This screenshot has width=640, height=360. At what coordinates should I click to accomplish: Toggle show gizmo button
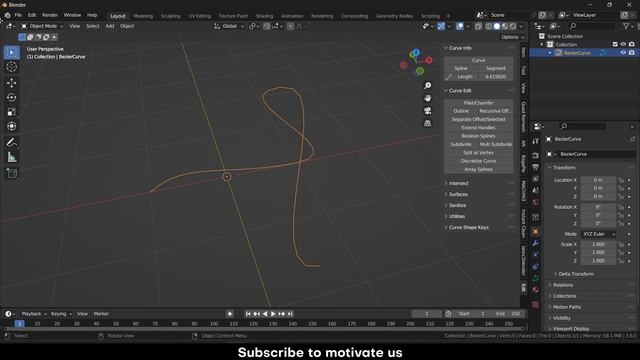click(441, 26)
